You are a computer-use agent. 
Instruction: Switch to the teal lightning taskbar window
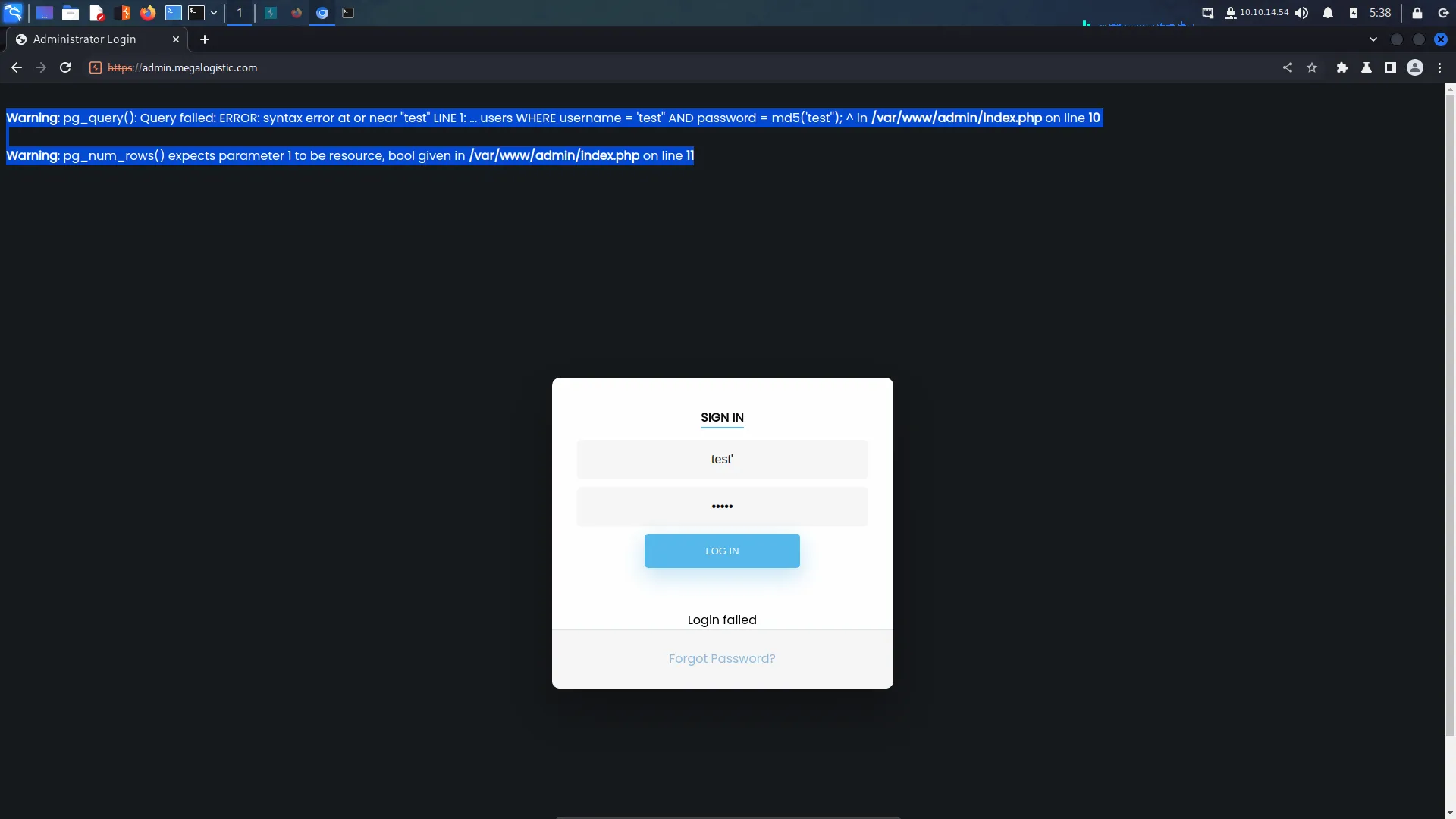271,13
